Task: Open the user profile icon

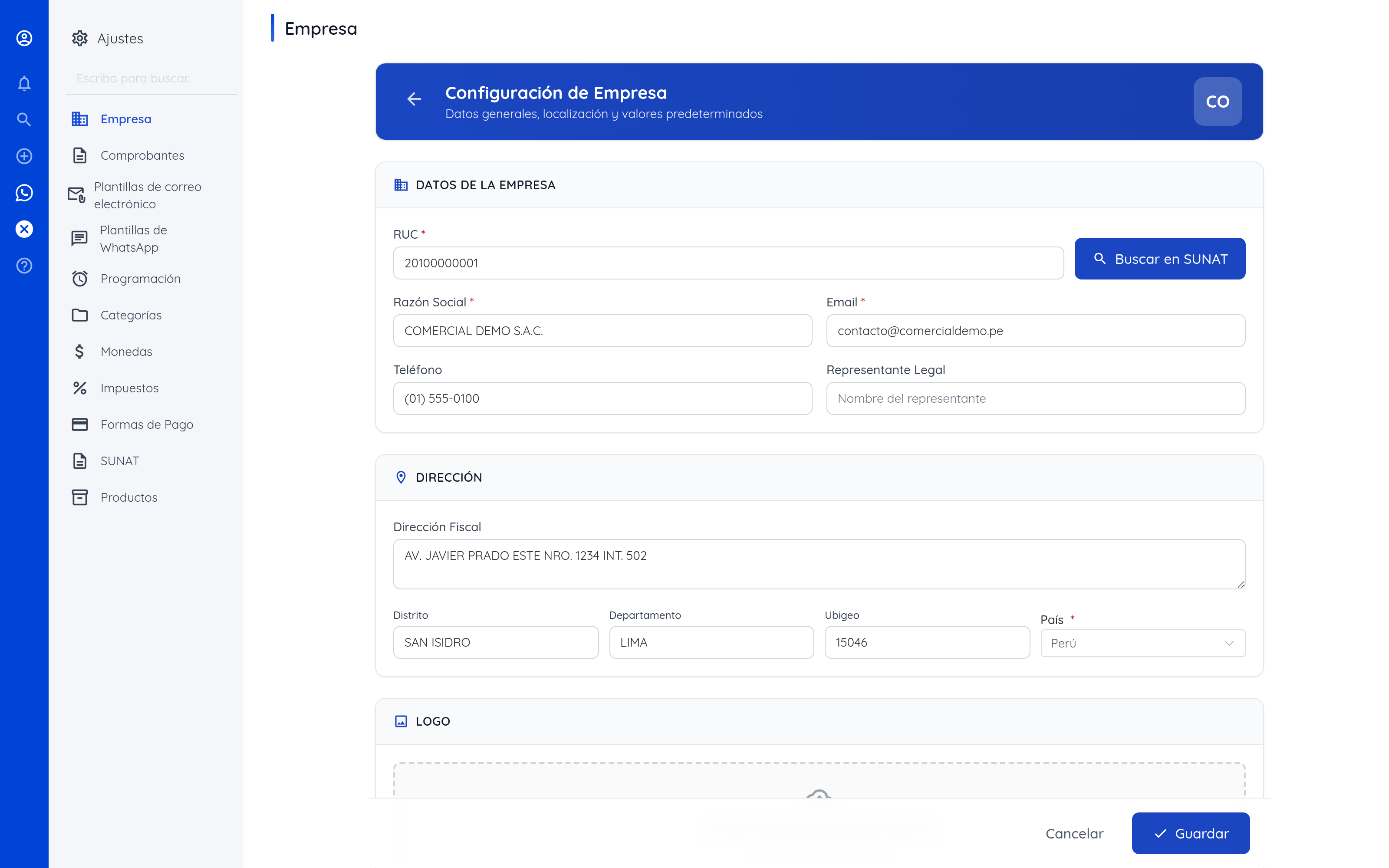Action: pos(24,38)
